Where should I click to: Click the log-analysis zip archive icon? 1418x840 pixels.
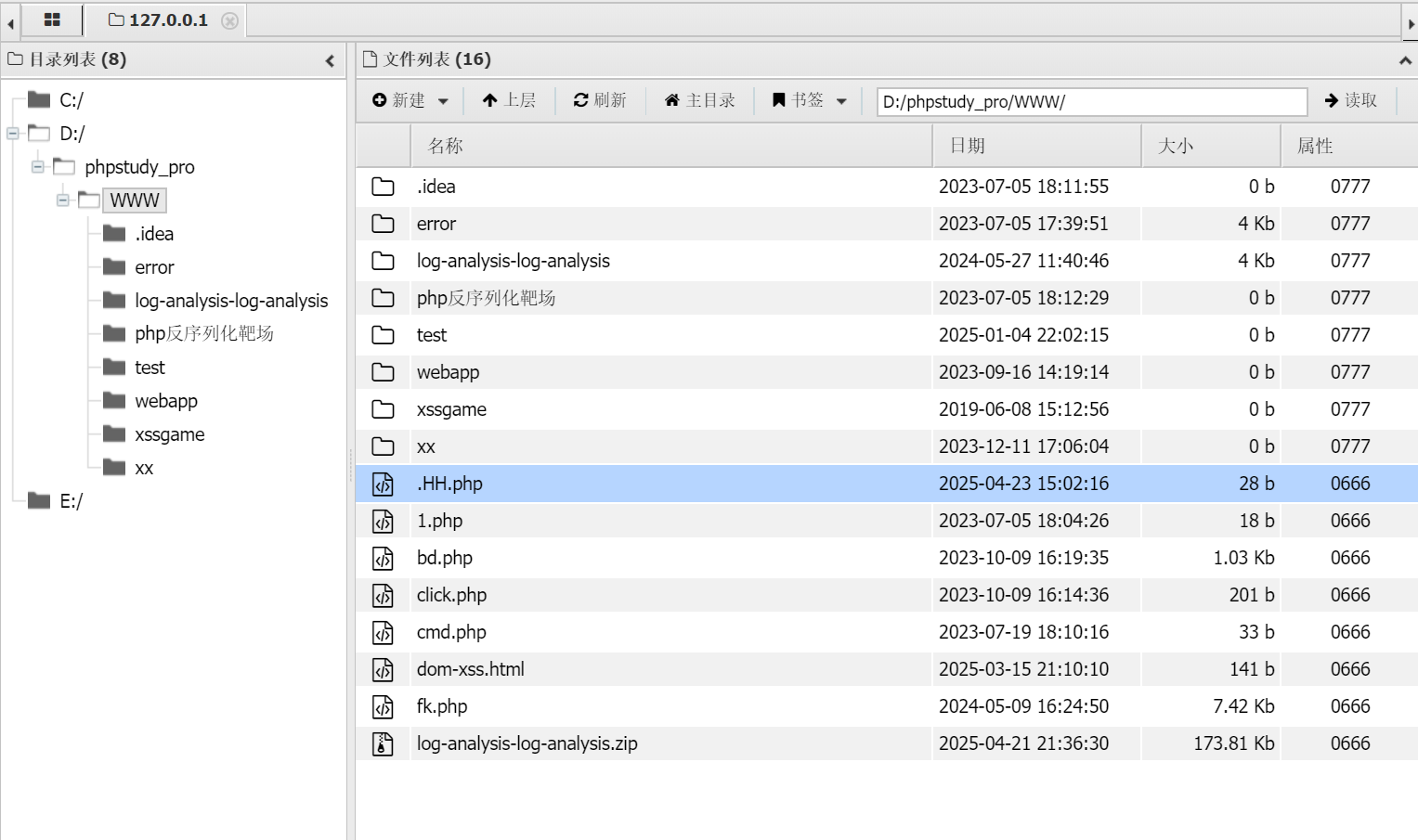pos(383,743)
